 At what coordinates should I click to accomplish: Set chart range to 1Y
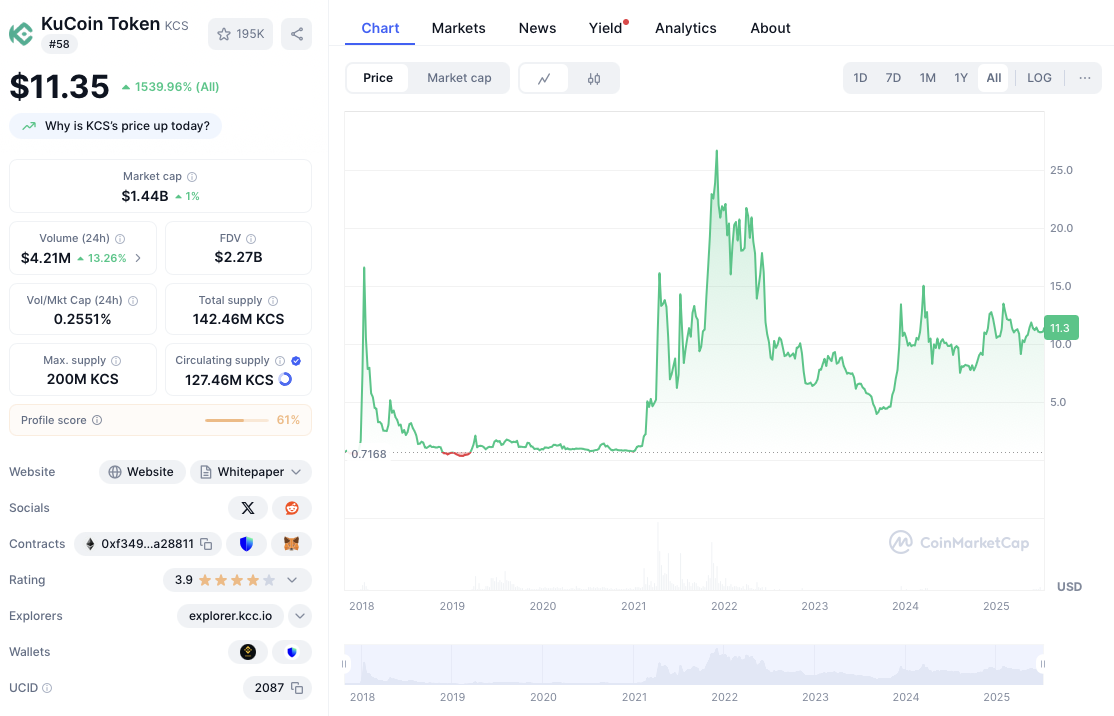[x=961, y=78]
